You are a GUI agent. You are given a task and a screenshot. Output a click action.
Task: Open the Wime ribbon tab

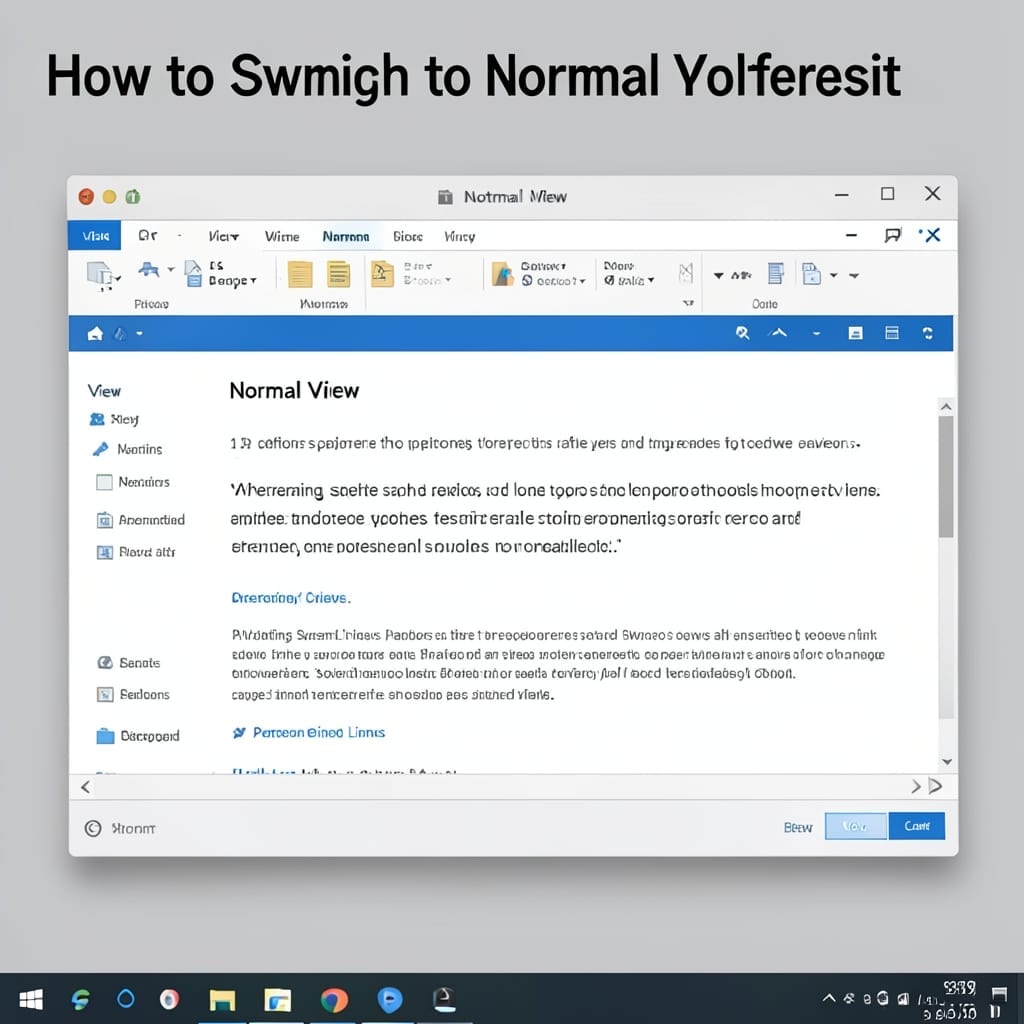tap(281, 236)
